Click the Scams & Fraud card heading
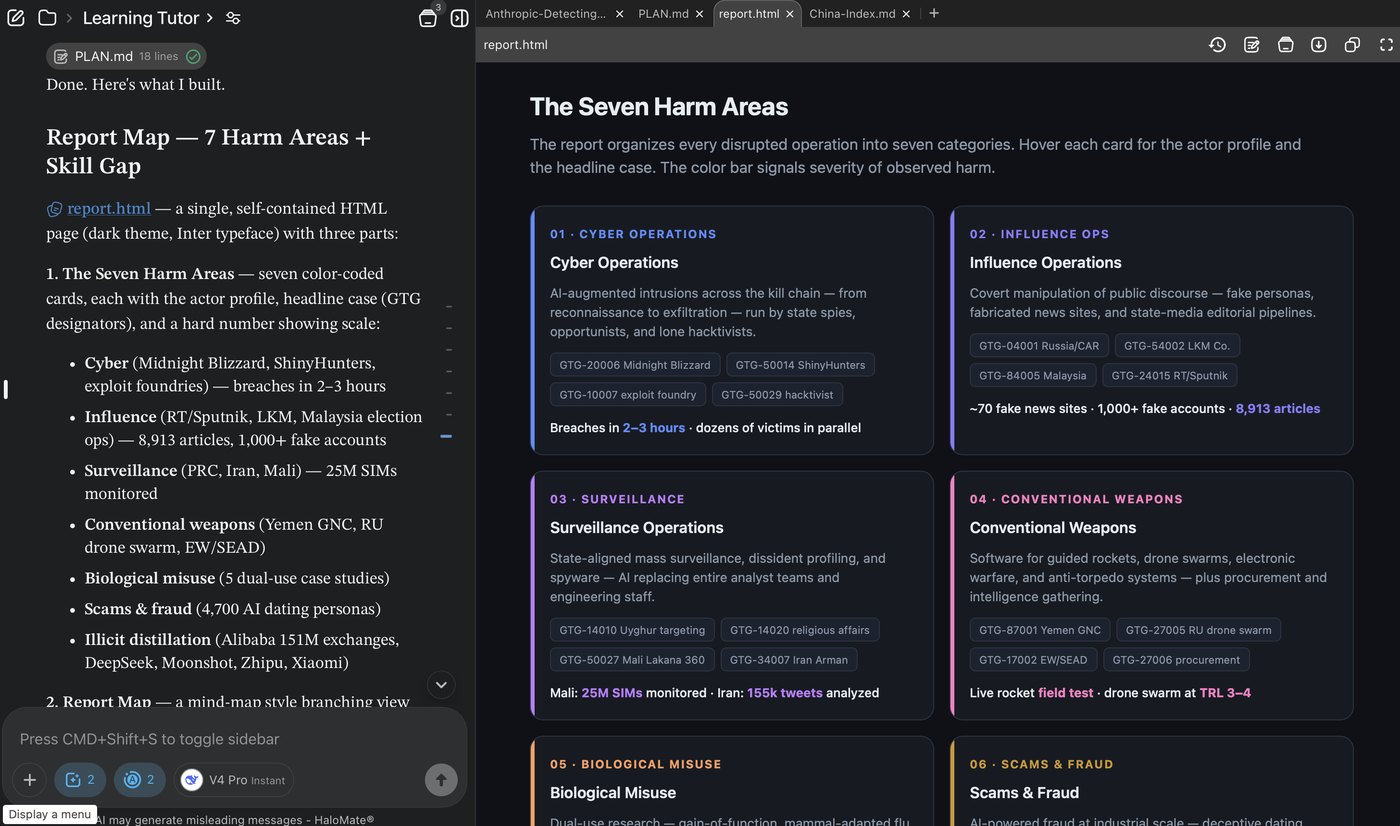The width and height of the screenshot is (1400, 826). (1024, 793)
